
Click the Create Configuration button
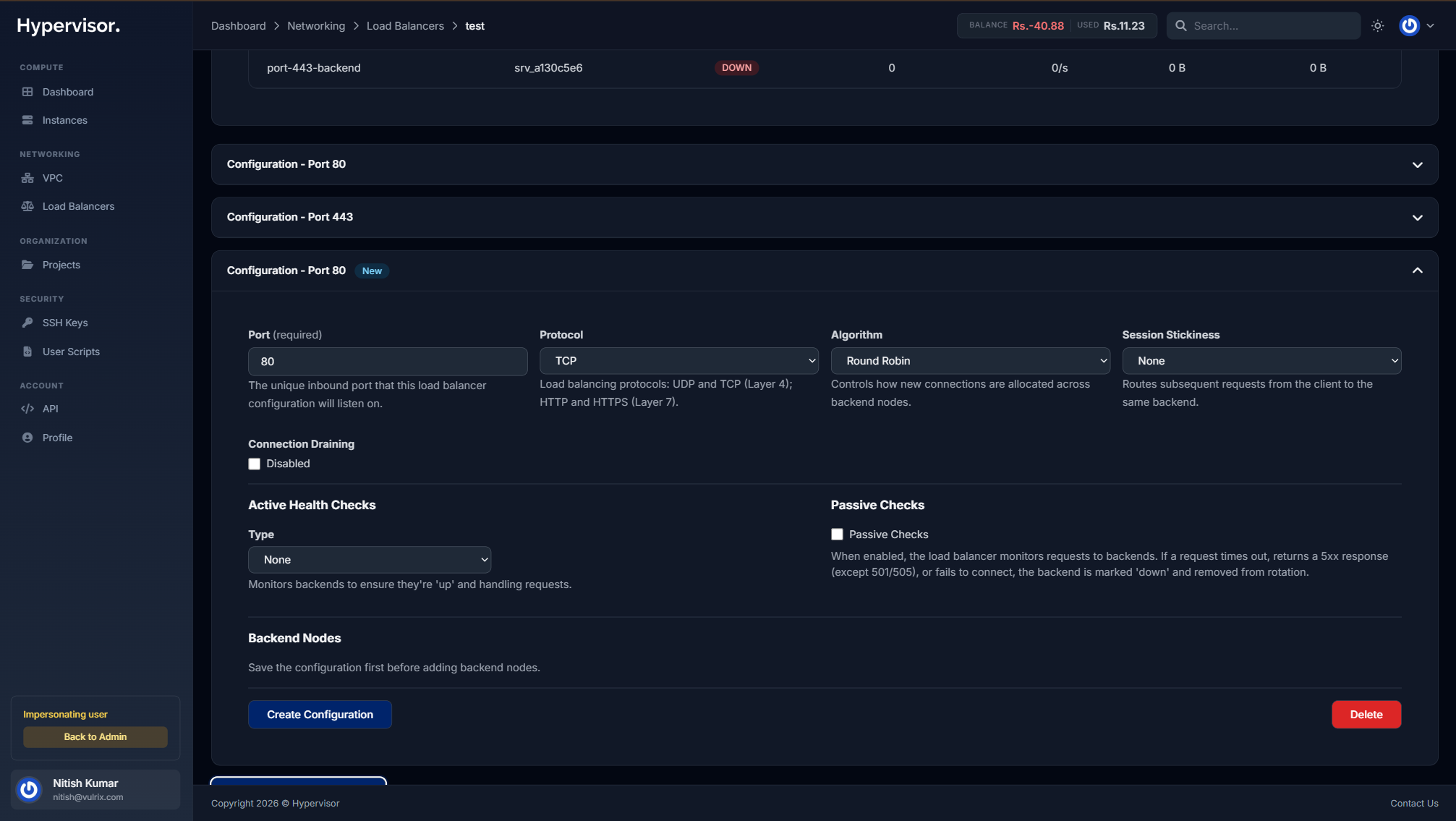coord(320,715)
